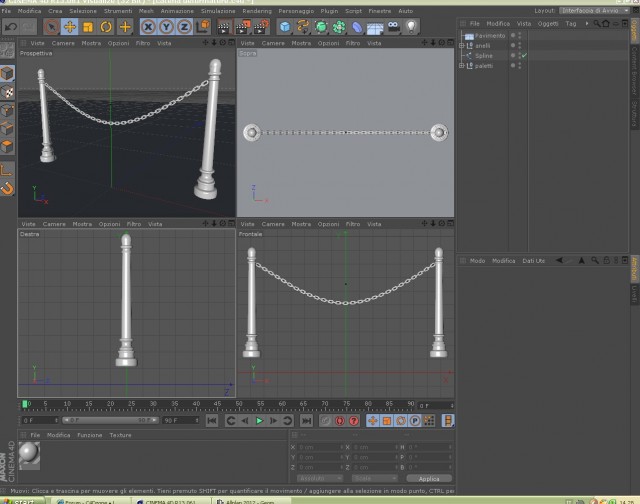Viewport: 640px width, 504px height.
Task: Add a Light bulb object
Action: (x=411, y=27)
